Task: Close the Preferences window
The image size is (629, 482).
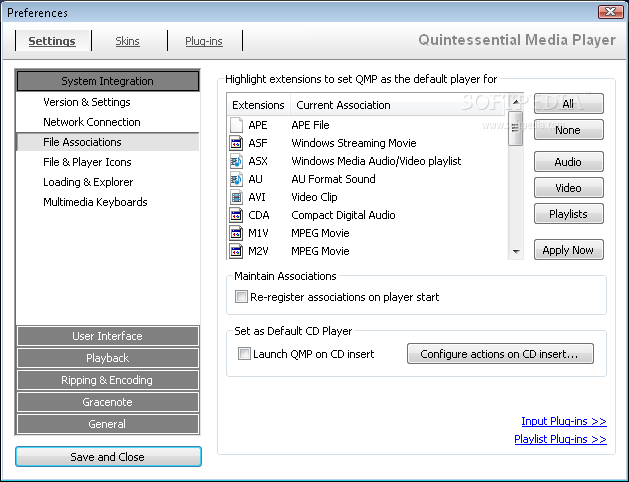Action: pyautogui.click(x=611, y=12)
